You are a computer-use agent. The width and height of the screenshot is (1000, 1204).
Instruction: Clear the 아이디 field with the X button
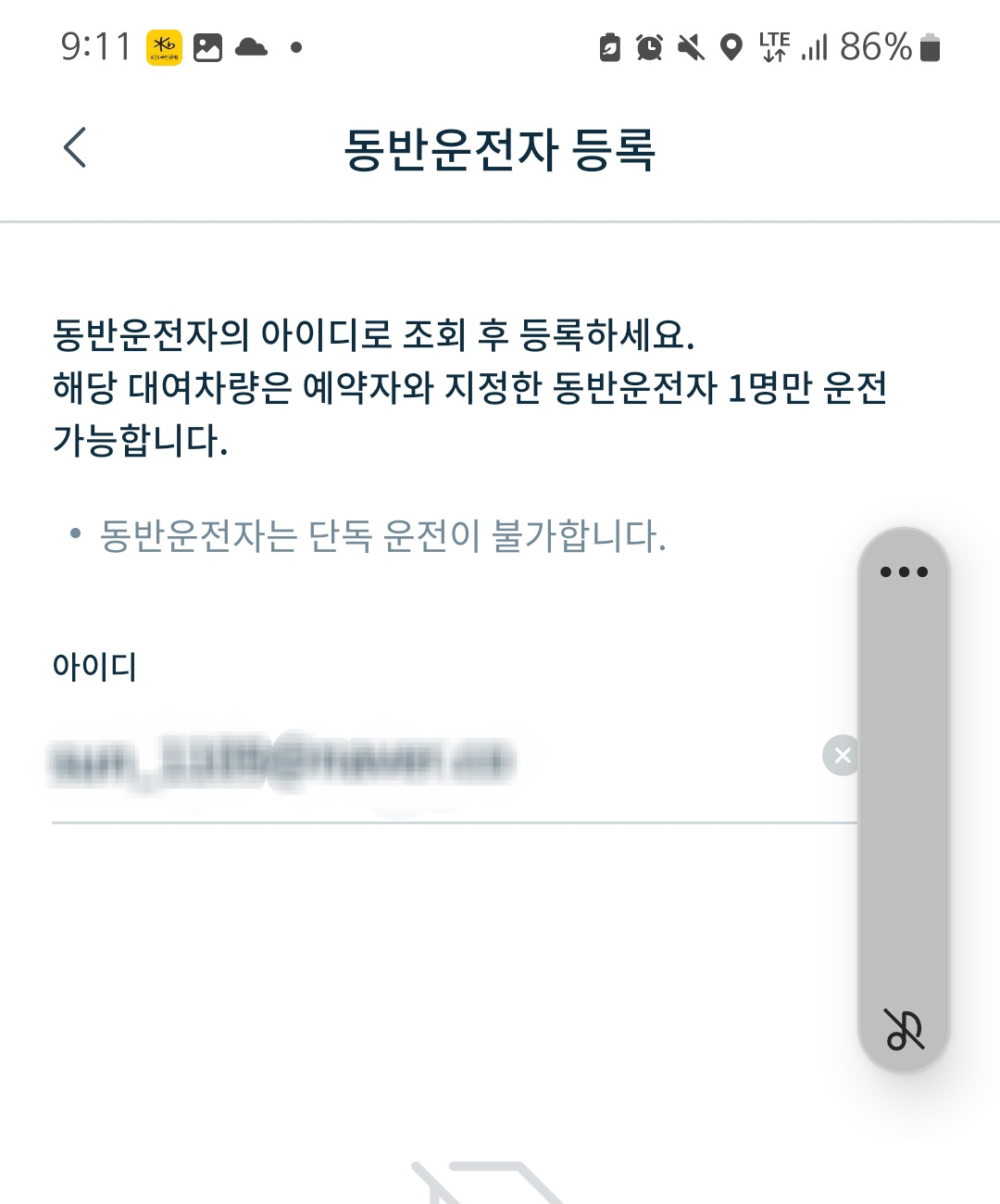coord(841,755)
